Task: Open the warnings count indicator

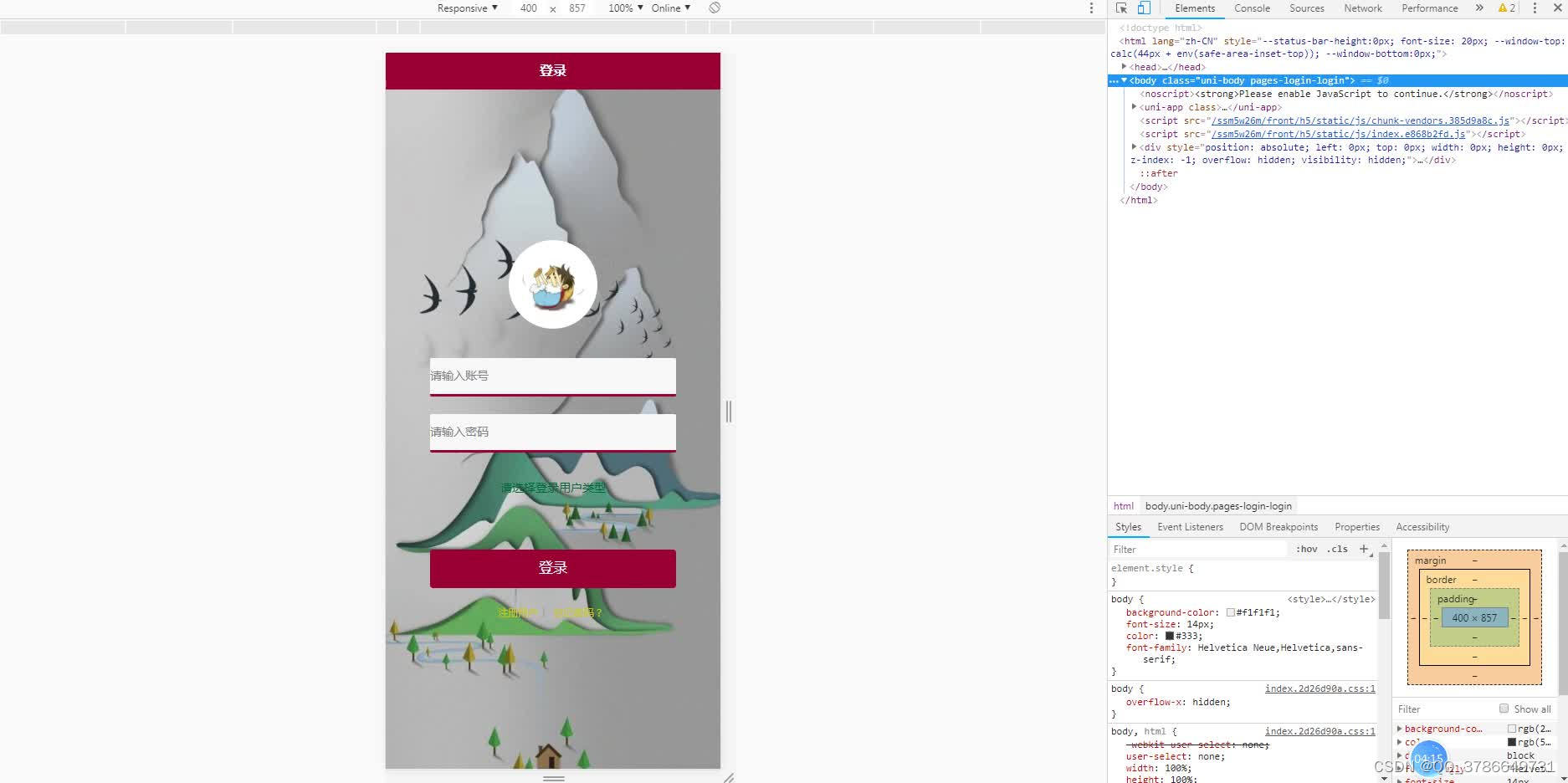Action: coord(1507,8)
